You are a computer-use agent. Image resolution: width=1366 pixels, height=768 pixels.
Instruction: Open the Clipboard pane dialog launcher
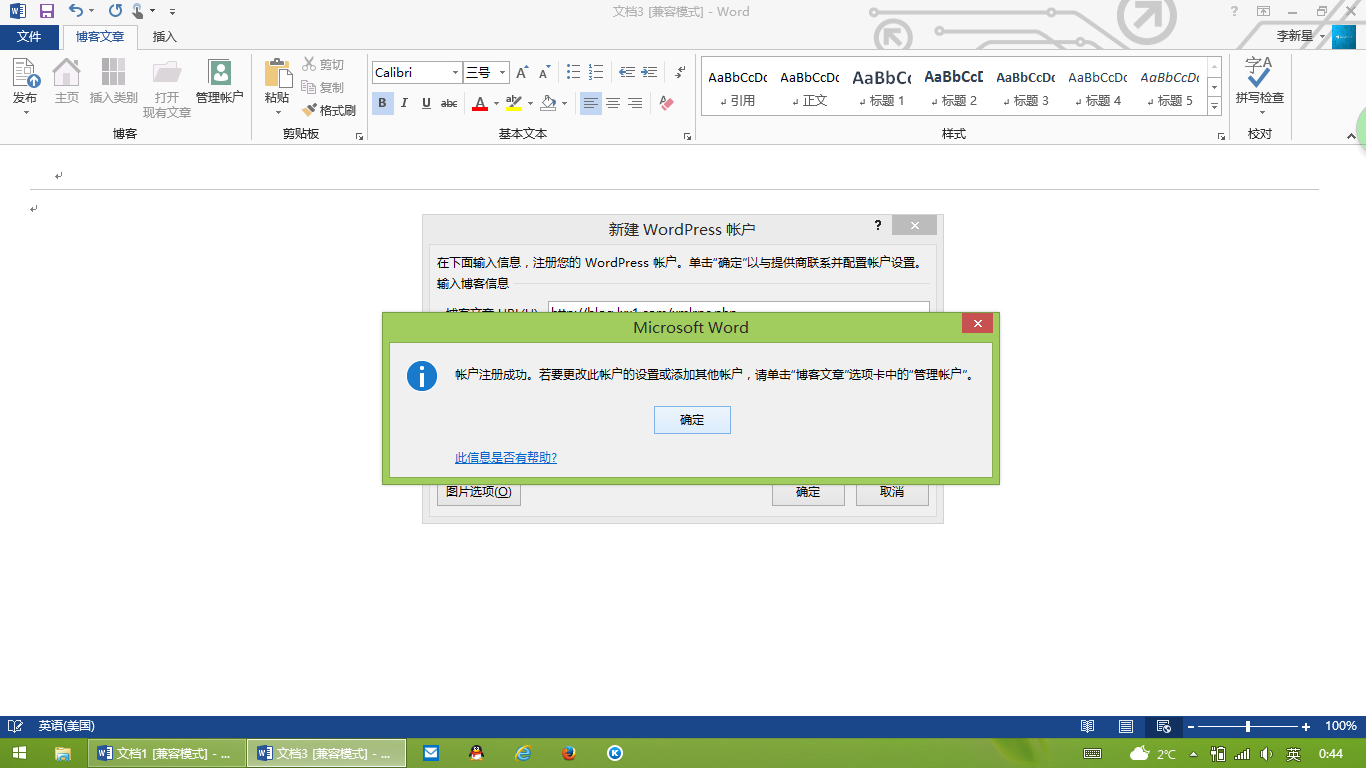coord(359,136)
